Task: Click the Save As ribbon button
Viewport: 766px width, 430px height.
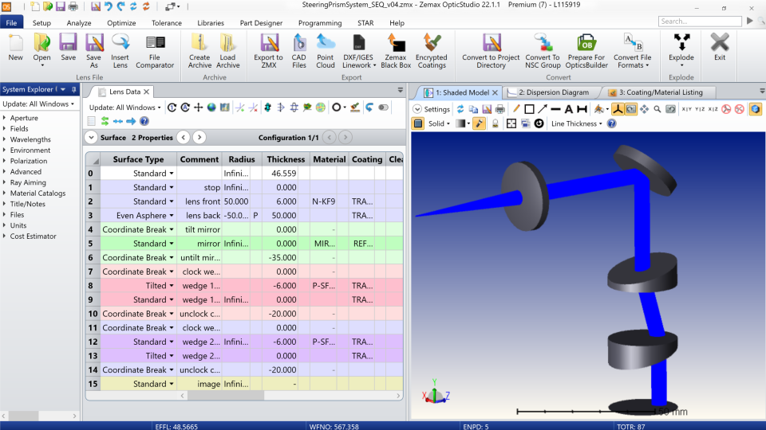Action: (x=94, y=51)
